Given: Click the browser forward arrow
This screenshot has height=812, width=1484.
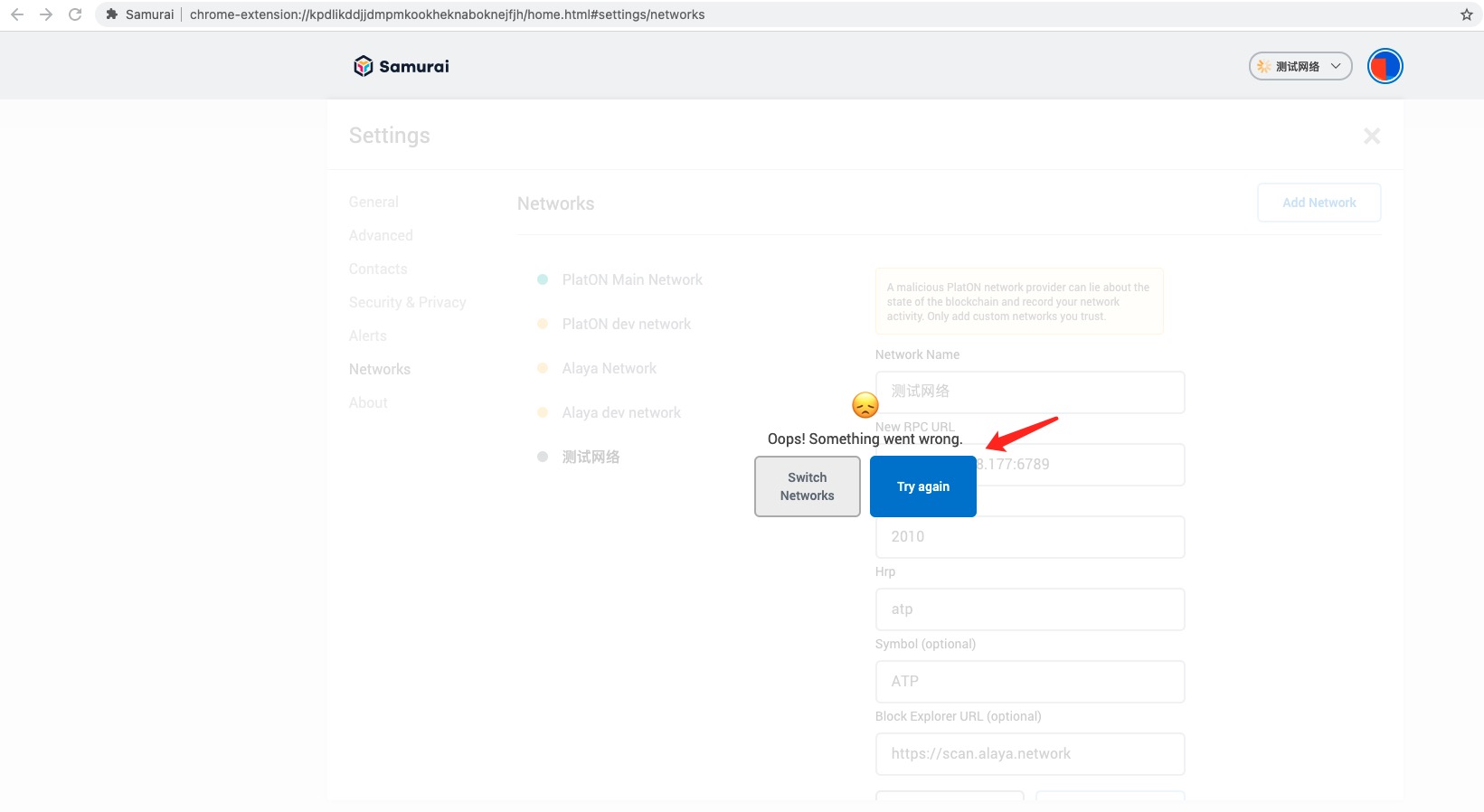Looking at the screenshot, I should pyautogui.click(x=46, y=14).
